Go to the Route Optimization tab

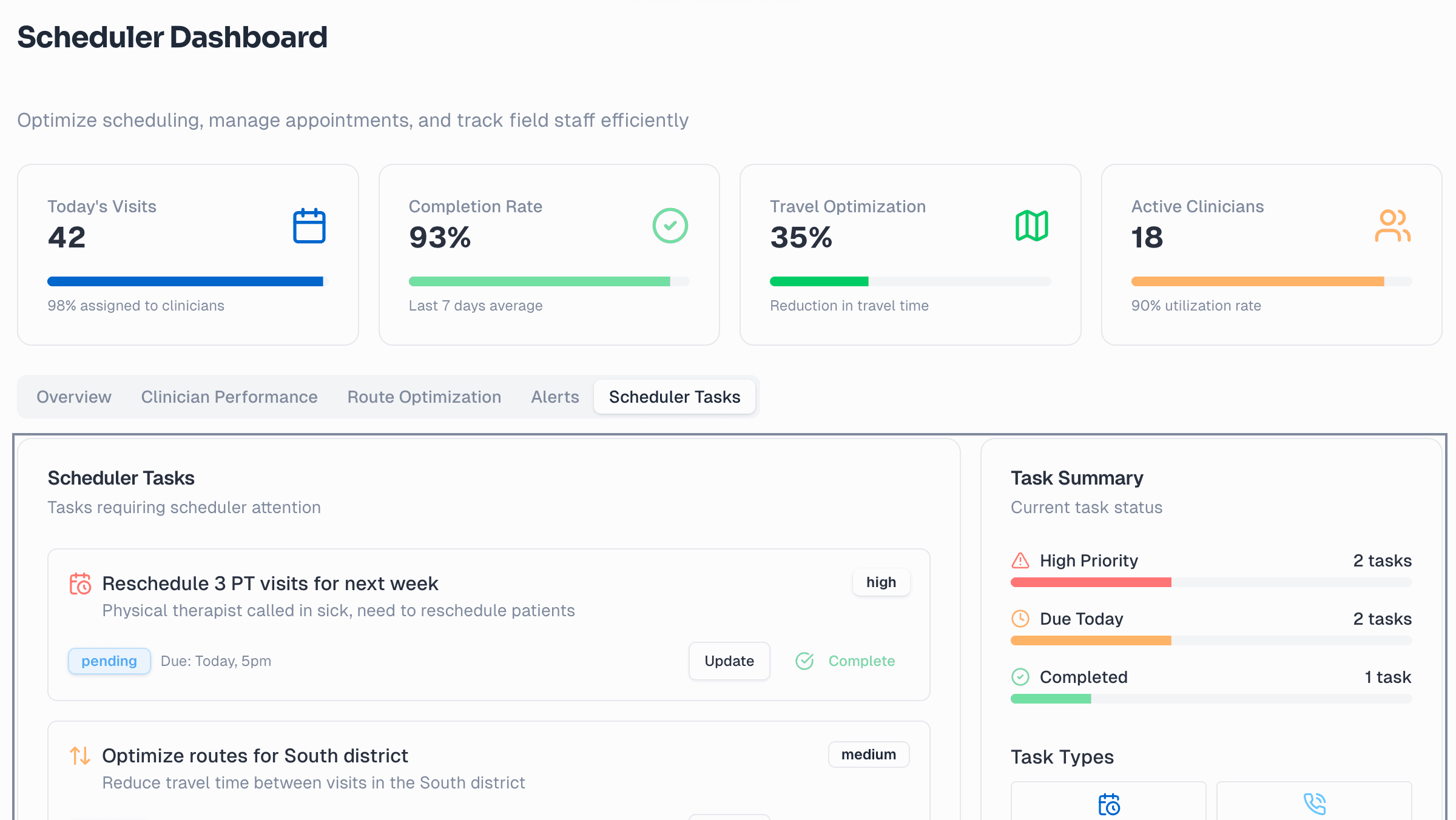point(424,397)
